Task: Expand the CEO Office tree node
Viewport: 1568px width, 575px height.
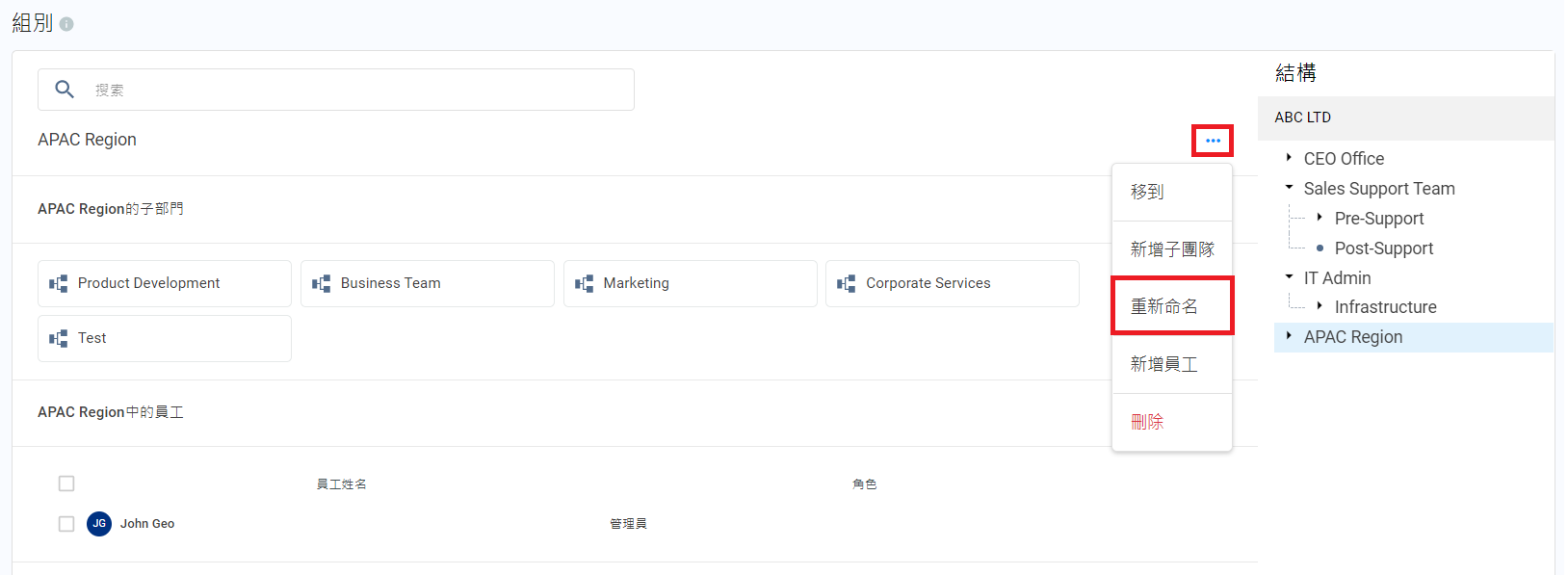Action: [x=1289, y=157]
